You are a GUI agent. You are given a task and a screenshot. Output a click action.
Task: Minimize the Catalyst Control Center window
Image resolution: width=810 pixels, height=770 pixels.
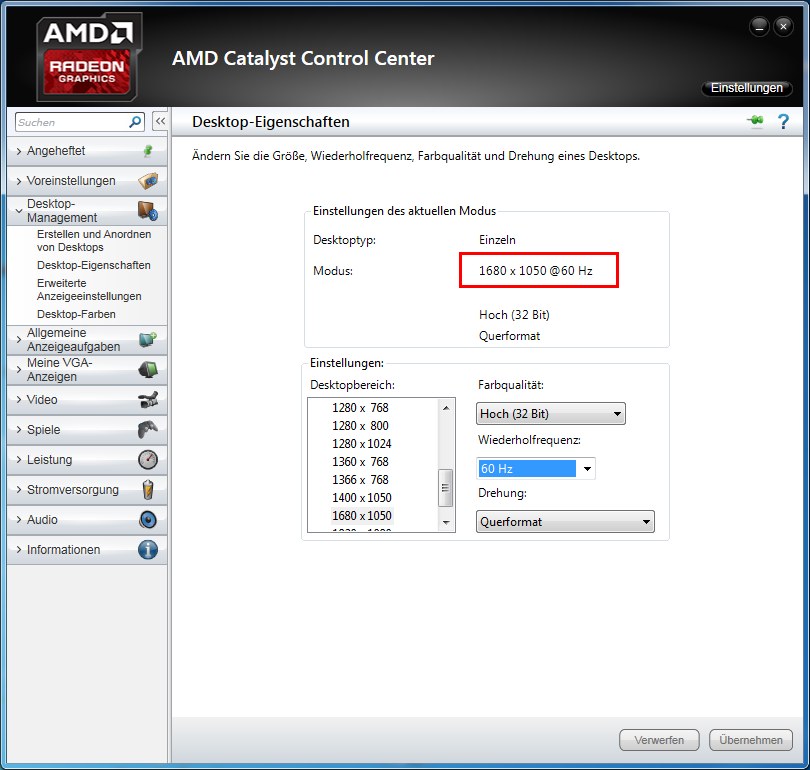click(759, 26)
